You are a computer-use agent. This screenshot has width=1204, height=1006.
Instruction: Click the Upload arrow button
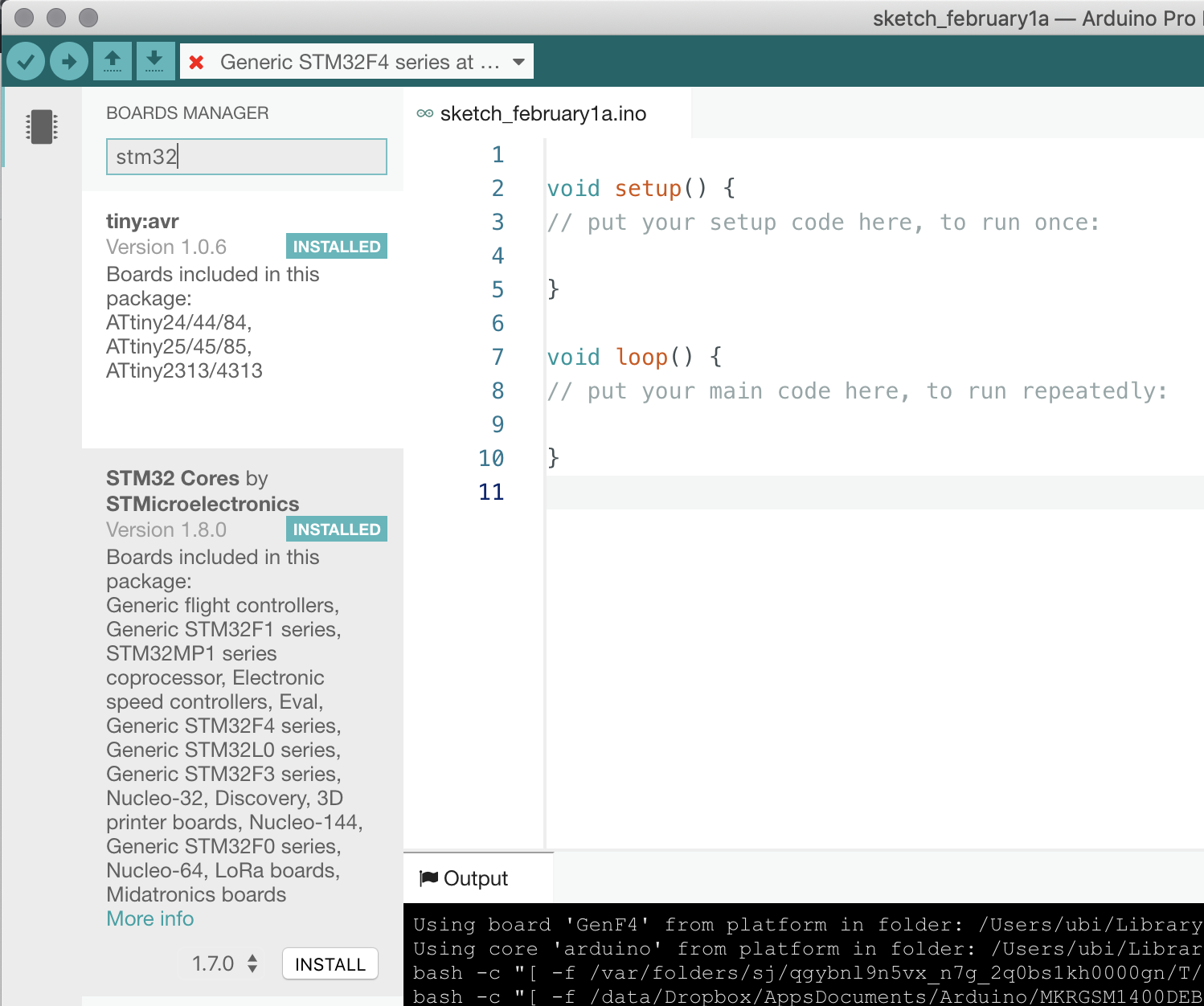click(69, 61)
